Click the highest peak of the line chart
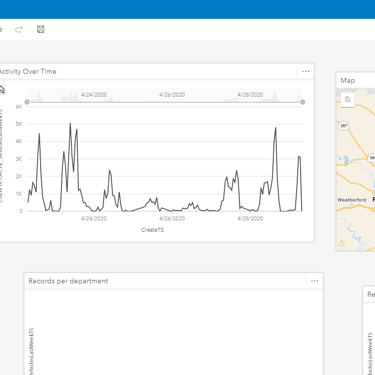 (x=70, y=123)
